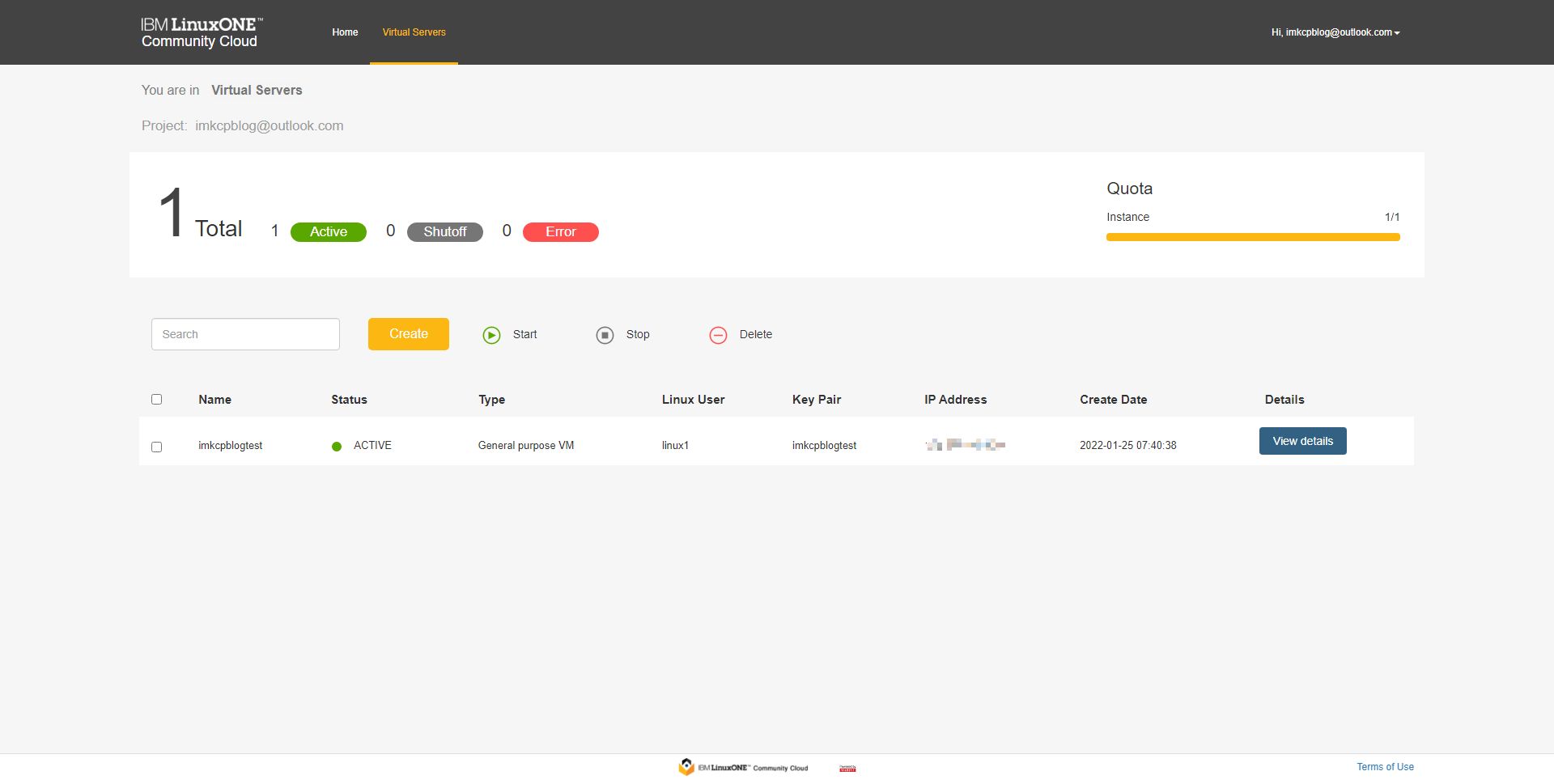This screenshot has height=784, width=1554.
Task: Click the green ACTIVE status dot
Action: coord(337,447)
